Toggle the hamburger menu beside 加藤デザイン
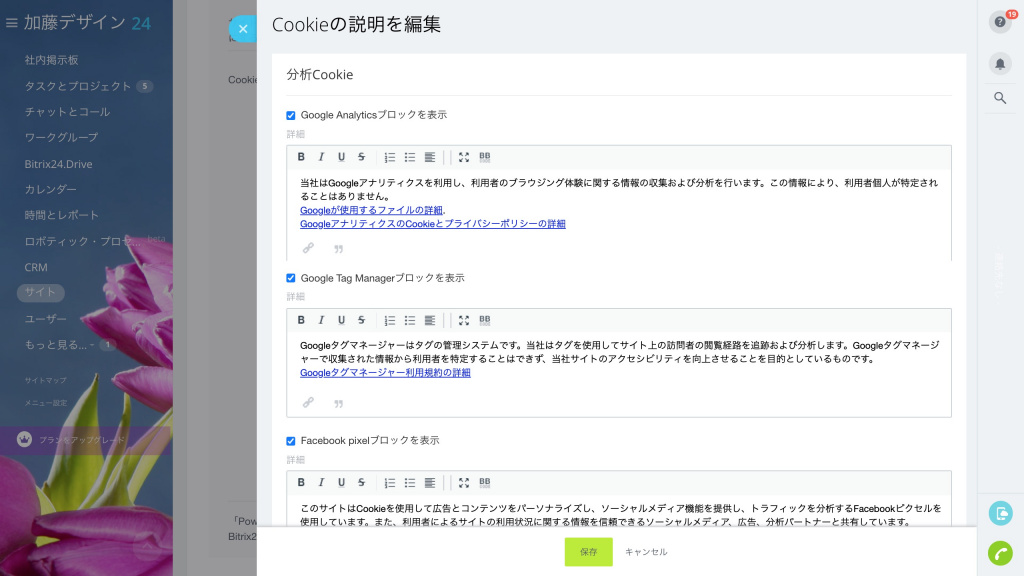Viewport: 1024px width, 576px height. pos(11,23)
